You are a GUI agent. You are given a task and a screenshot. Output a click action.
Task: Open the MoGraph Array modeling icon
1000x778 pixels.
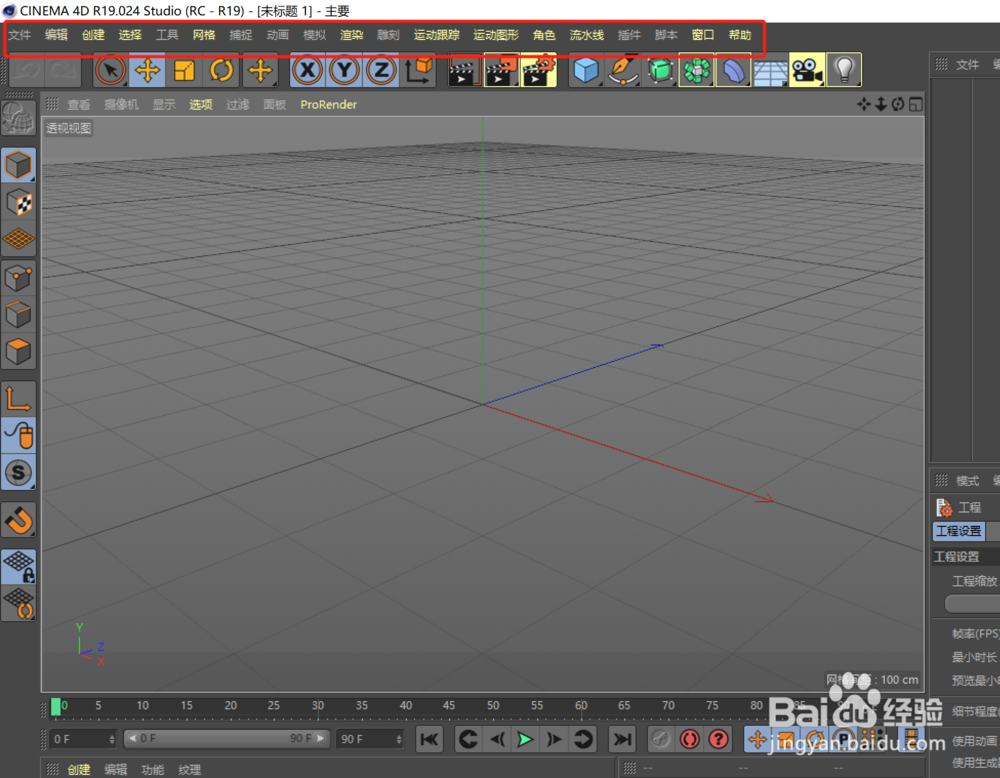coord(697,70)
